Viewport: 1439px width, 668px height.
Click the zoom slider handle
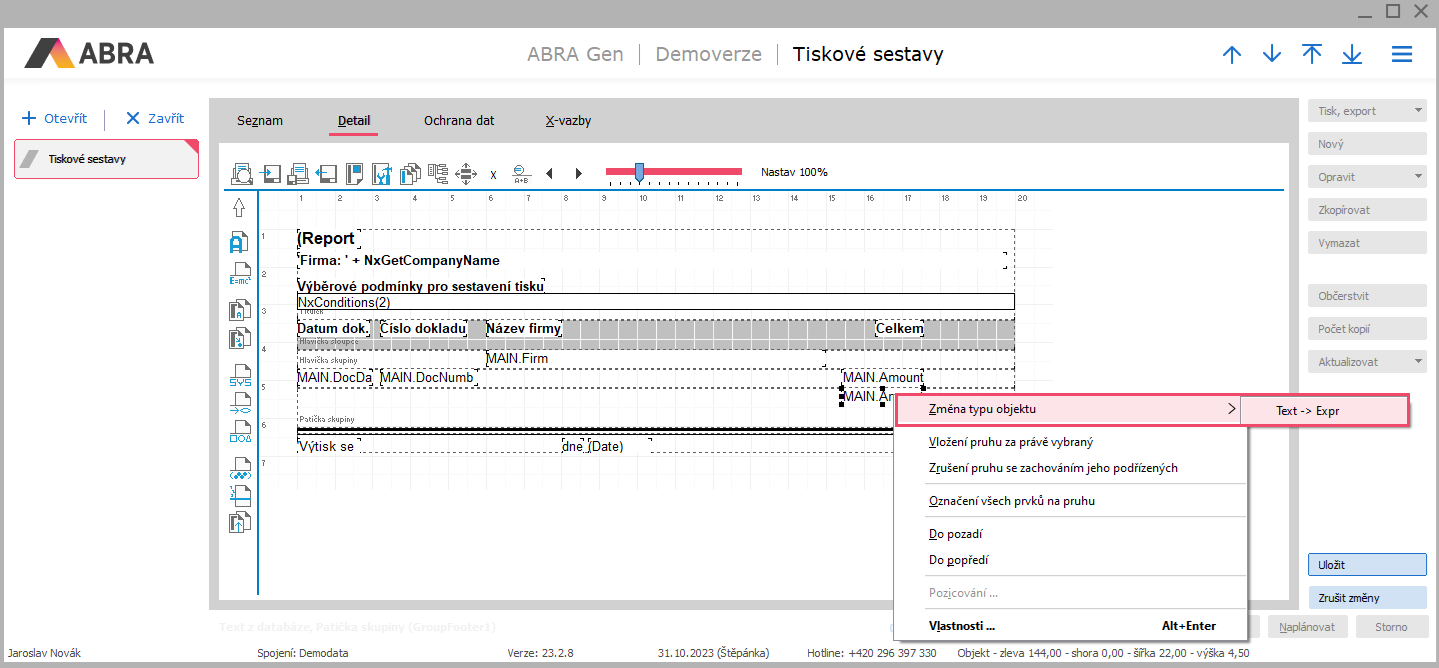click(639, 172)
